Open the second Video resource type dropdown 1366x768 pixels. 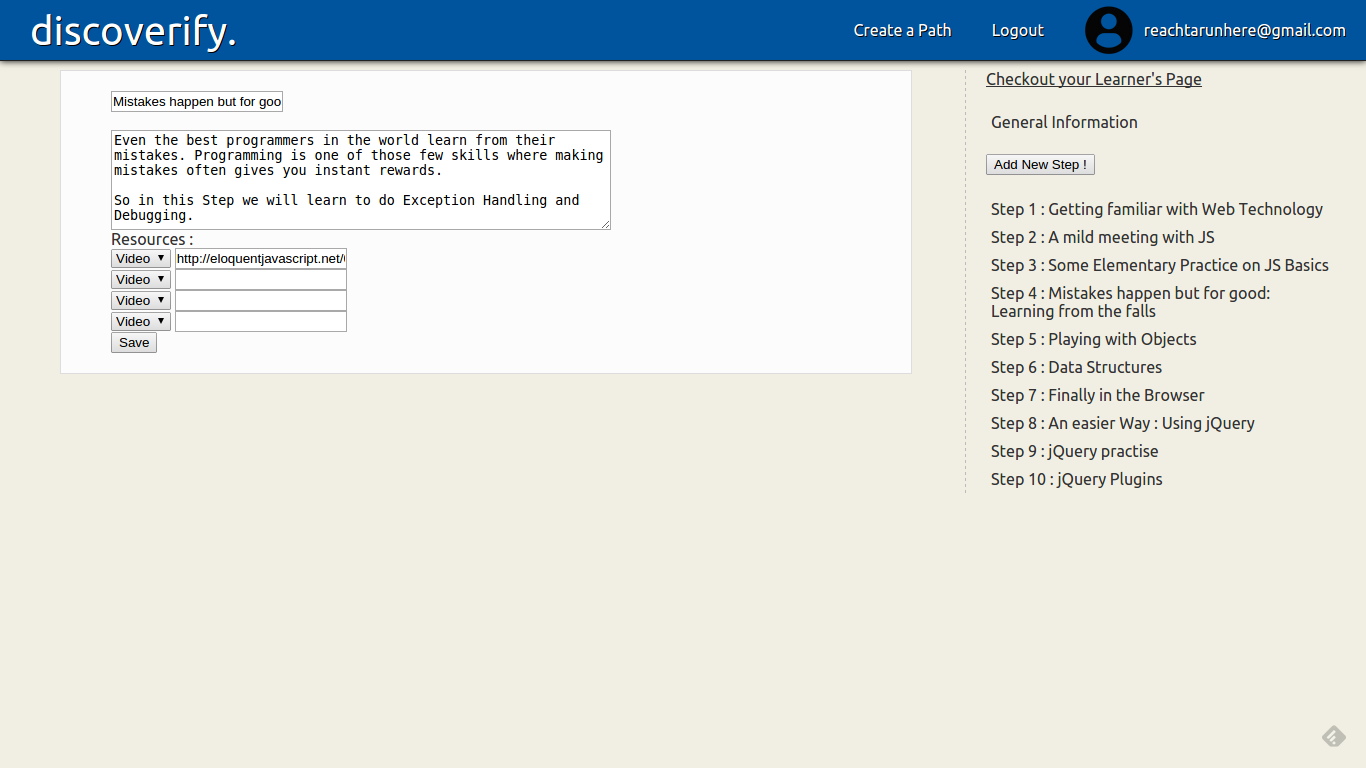[x=141, y=279]
